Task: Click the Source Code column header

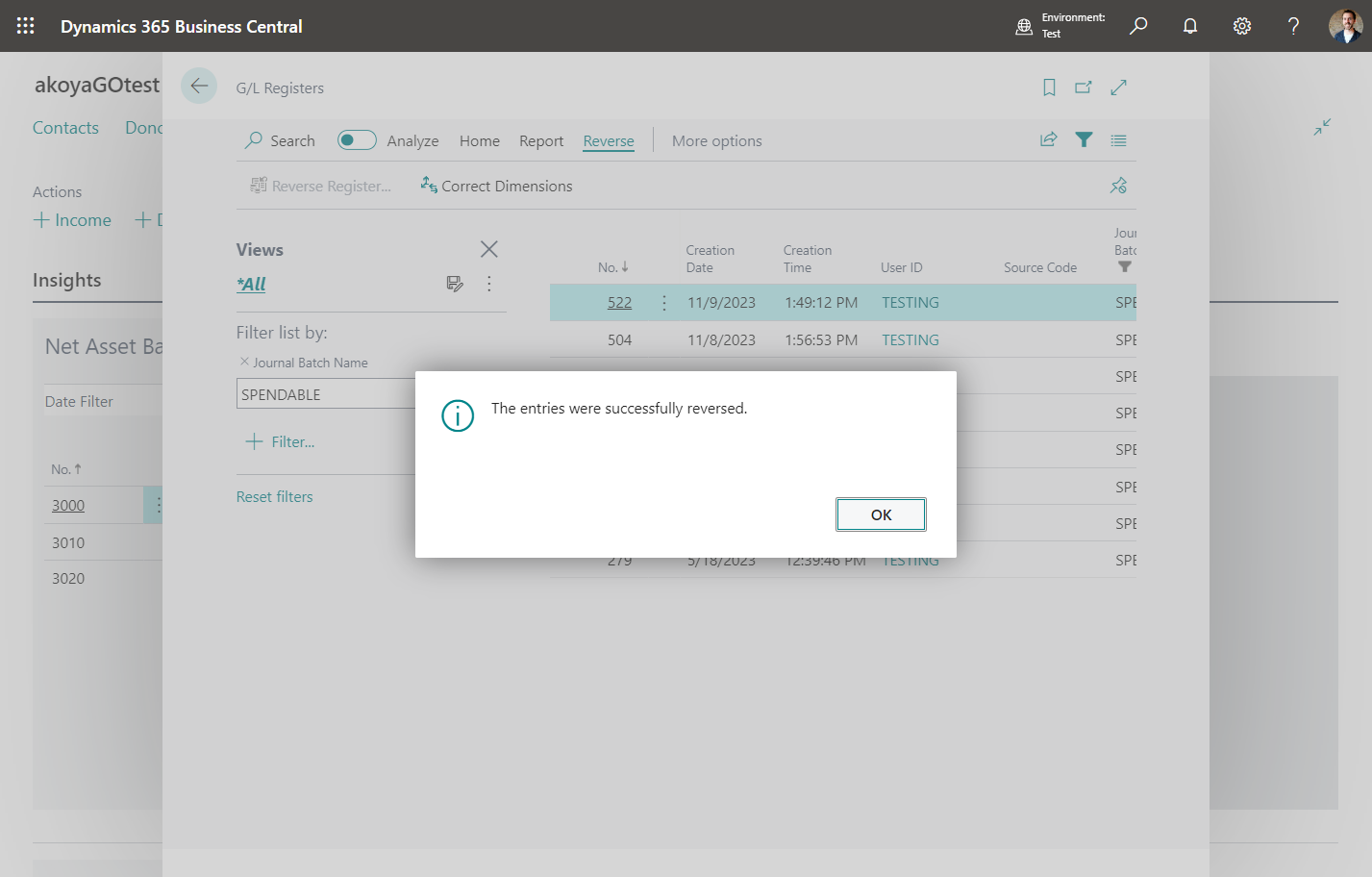Action: [x=1040, y=267]
